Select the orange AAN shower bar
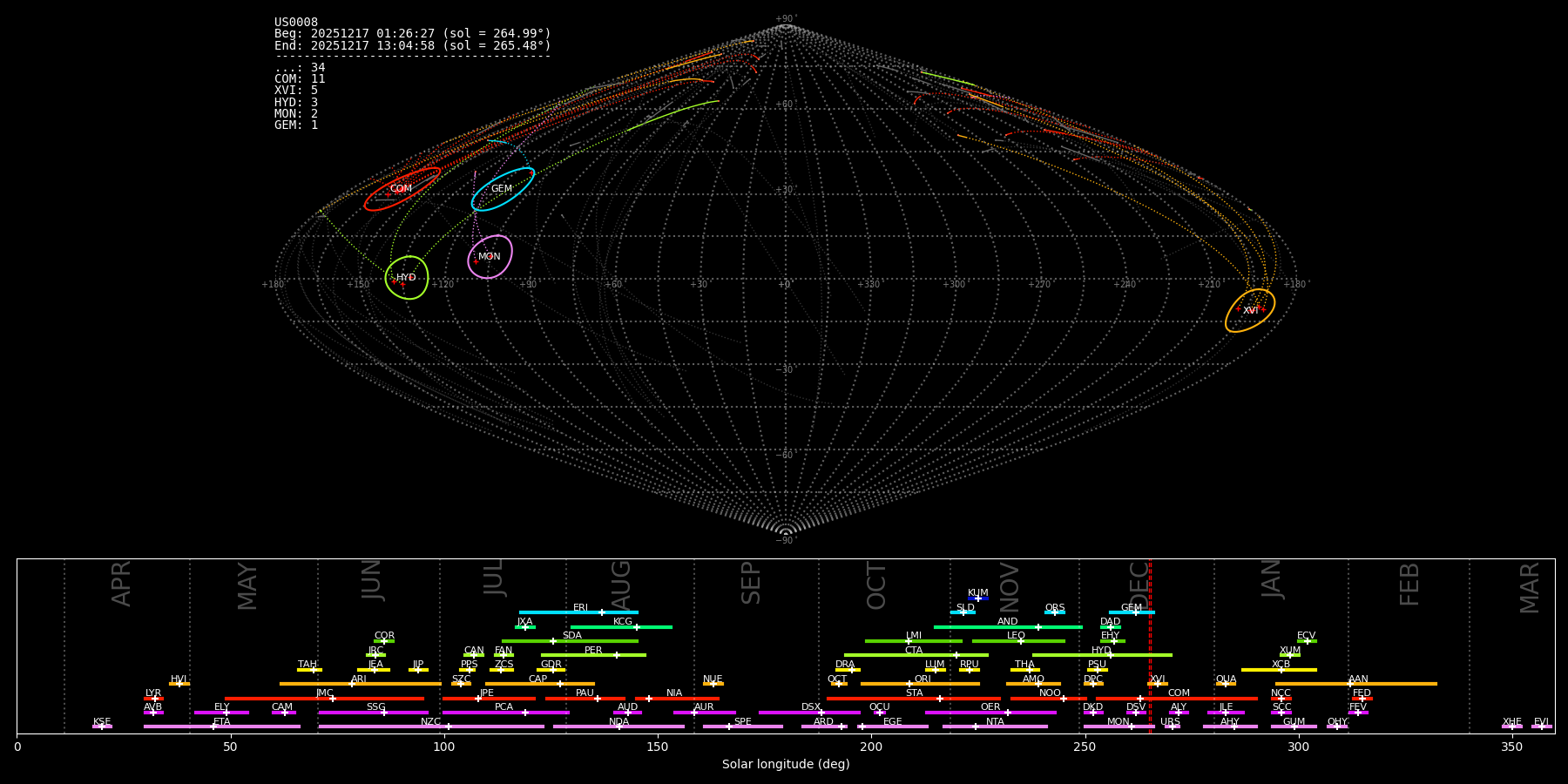The width and height of the screenshot is (1568, 784). click(x=1356, y=684)
